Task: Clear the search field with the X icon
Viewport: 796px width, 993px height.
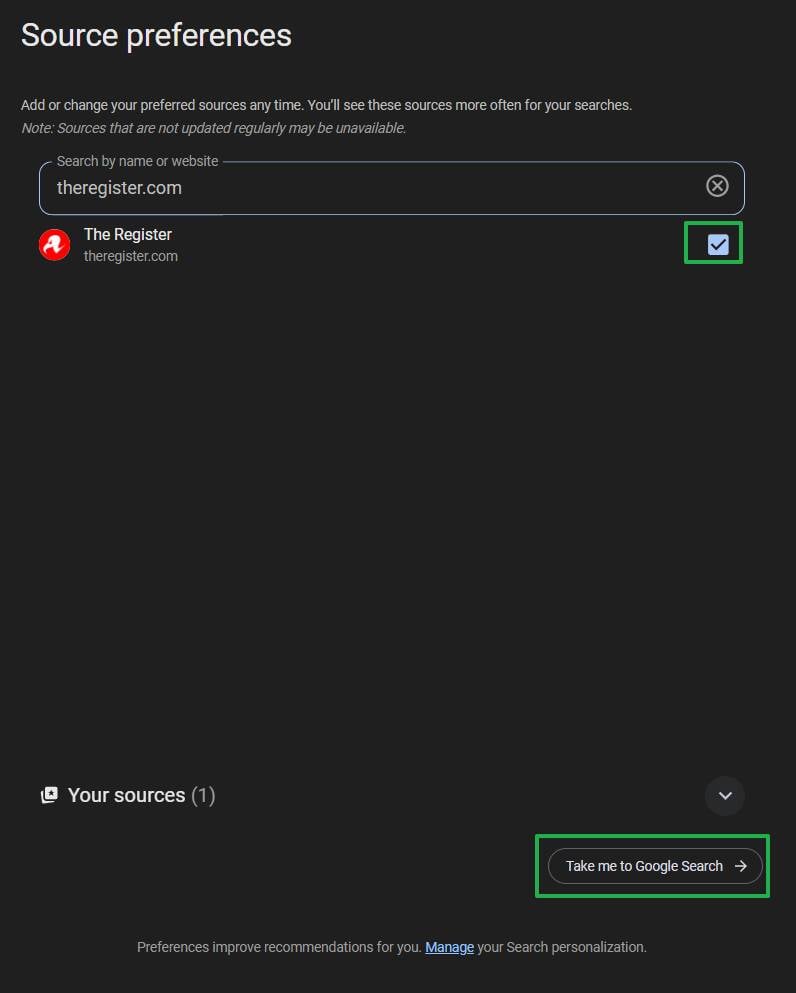Action: [x=717, y=186]
